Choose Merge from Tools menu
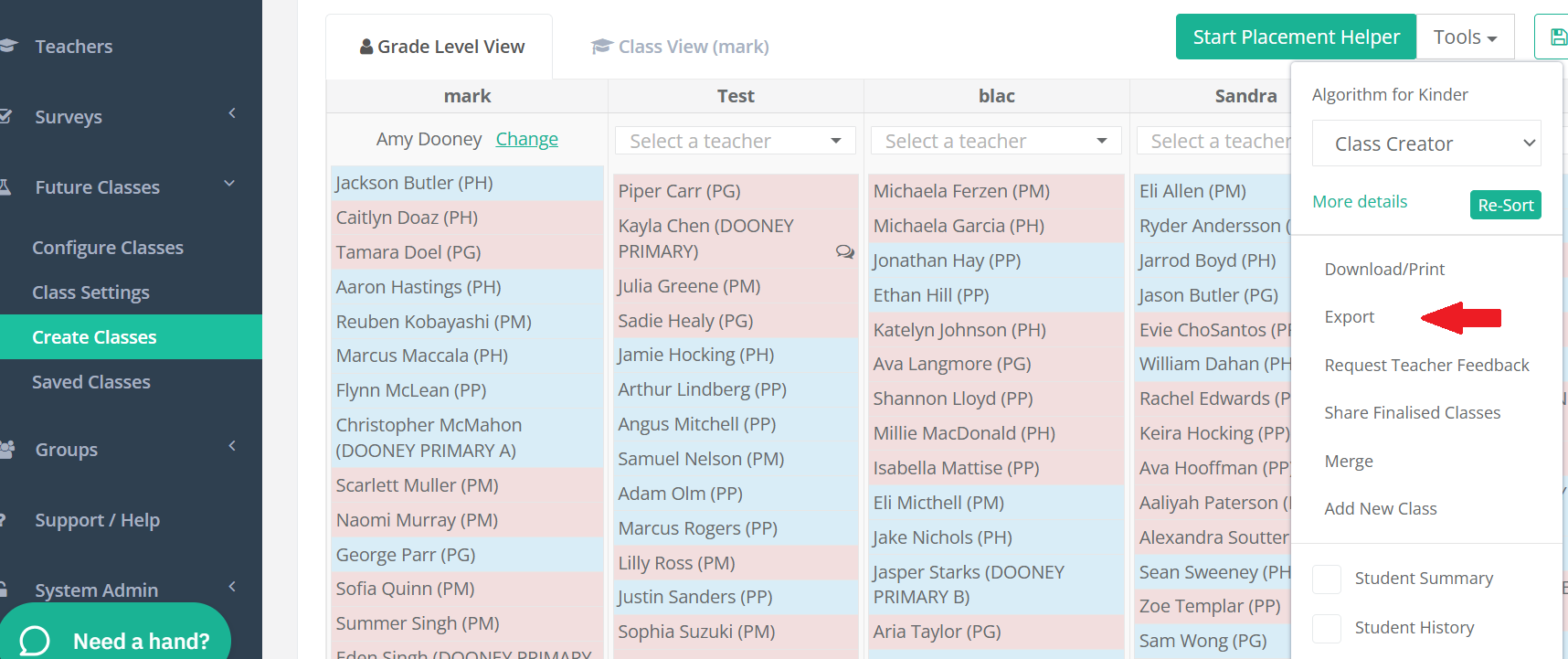 [x=1349, y=462]
